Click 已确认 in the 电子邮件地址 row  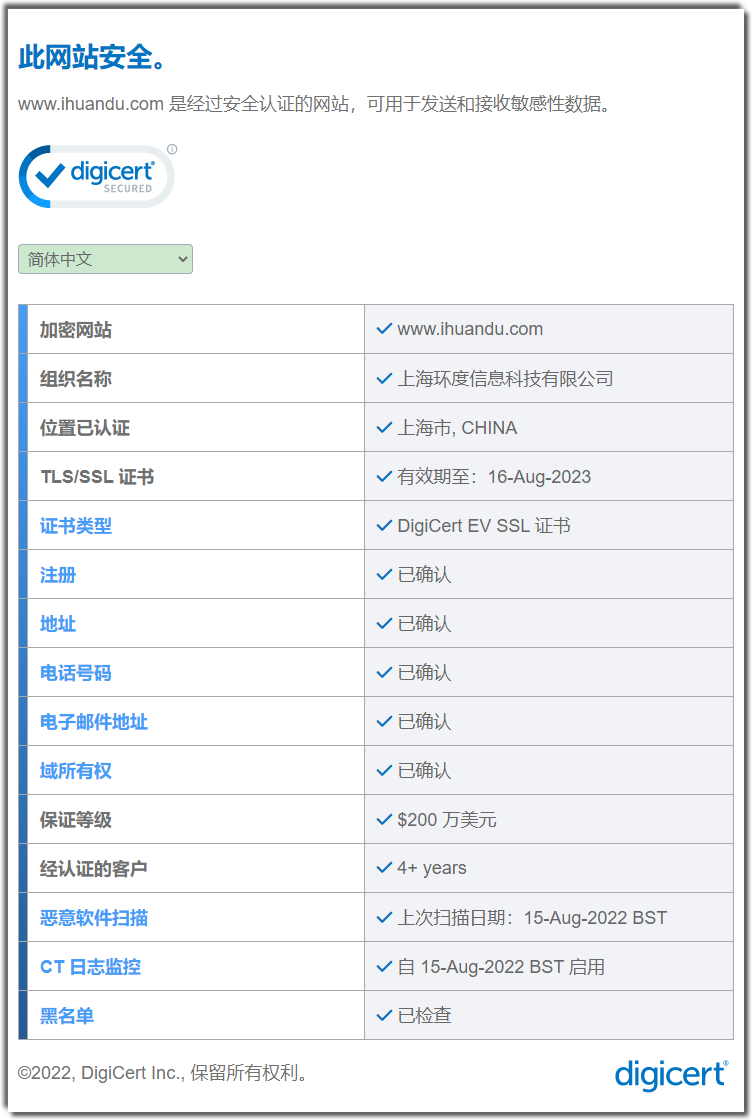coord(424,721)
